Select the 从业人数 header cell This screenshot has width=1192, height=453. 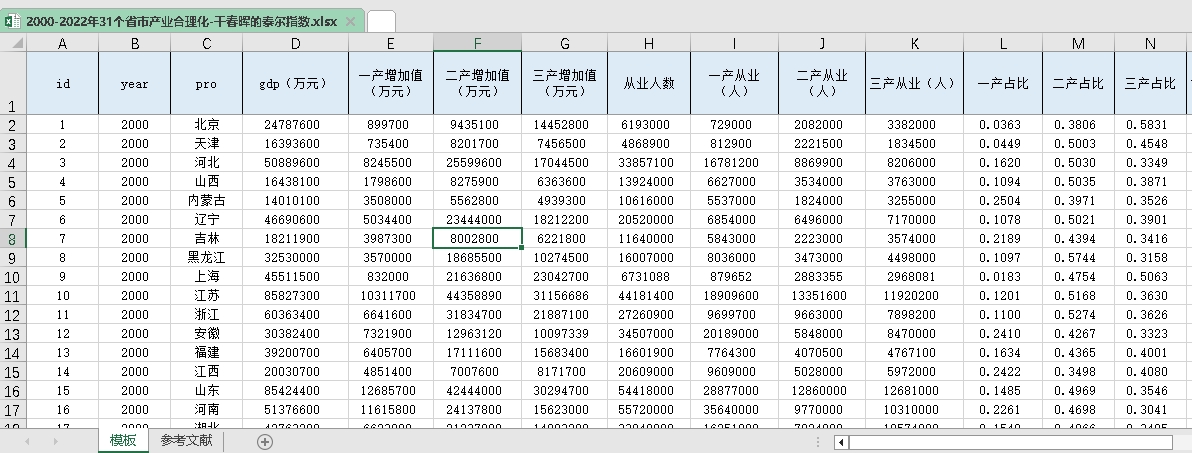pos(648,84)
